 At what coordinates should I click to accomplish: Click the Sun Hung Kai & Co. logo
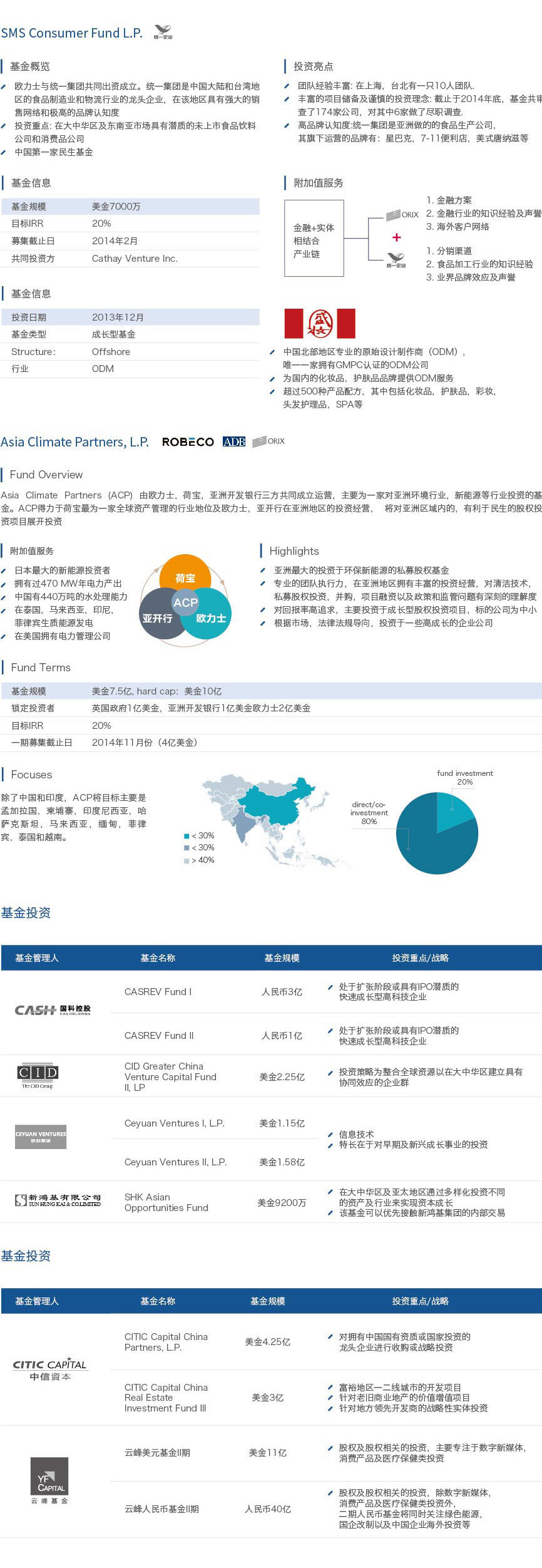coord(58,1200)
